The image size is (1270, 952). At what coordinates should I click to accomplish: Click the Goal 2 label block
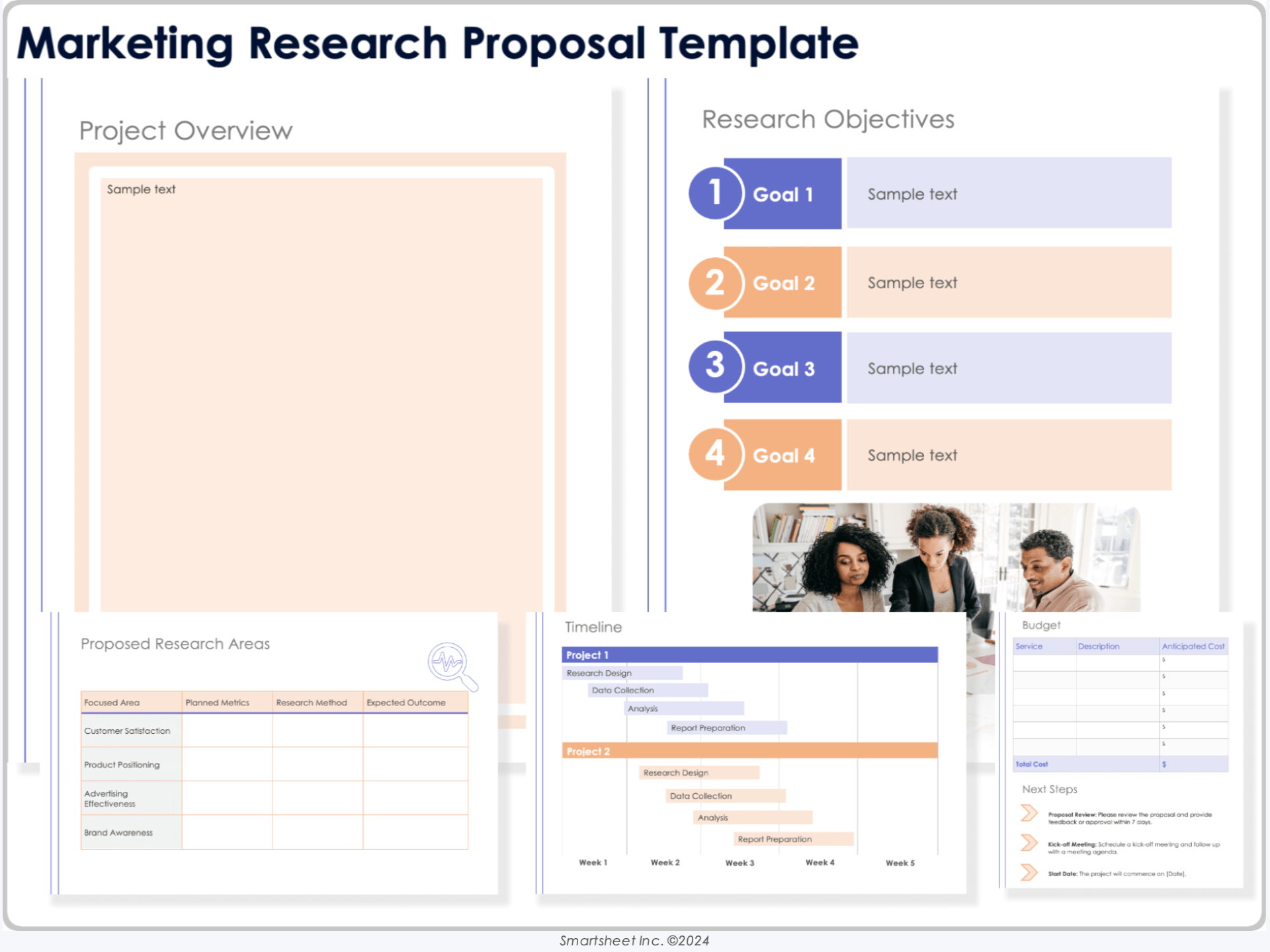783,282
